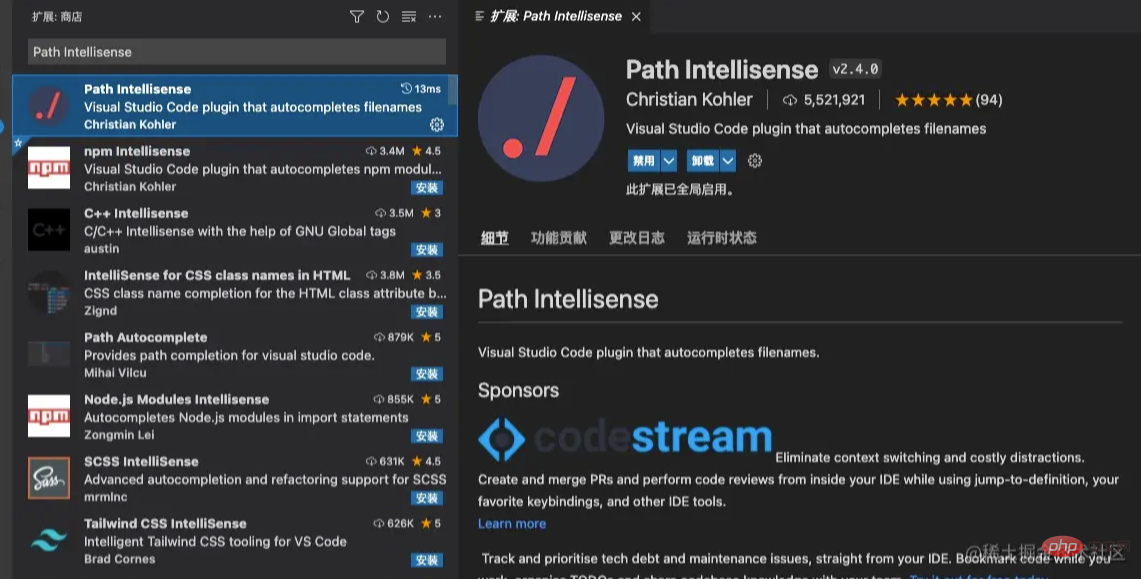Select the 运行时状态 tab
Viewport: 1141px width, 579px height.
point(721,238)
